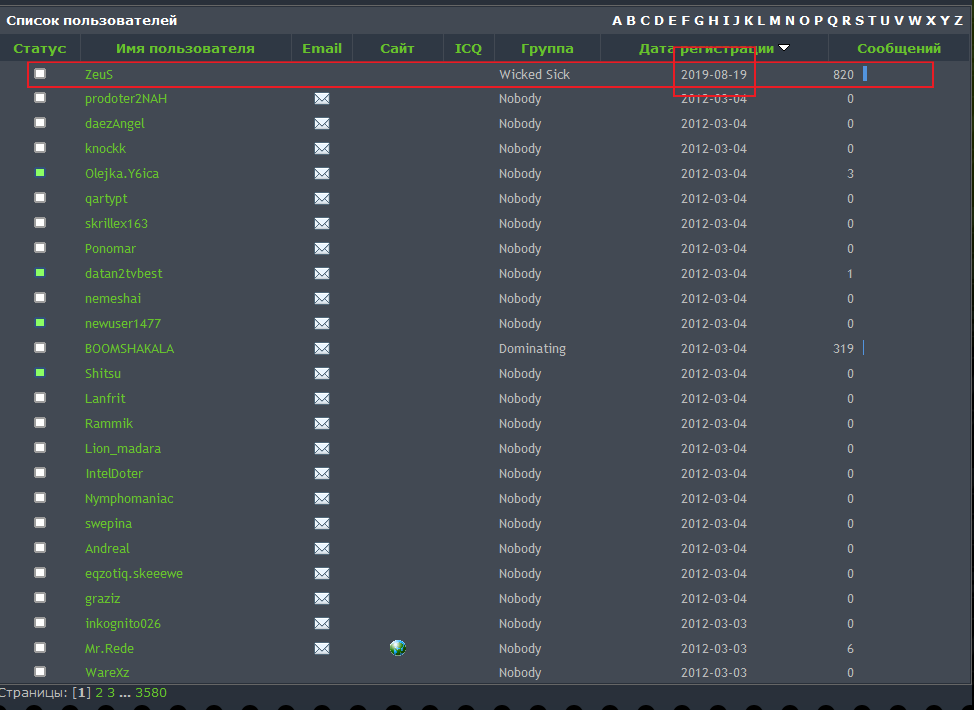
Task: Click Olejka.Y6ica's green online status indicator
Action: (x=40, y=173)
